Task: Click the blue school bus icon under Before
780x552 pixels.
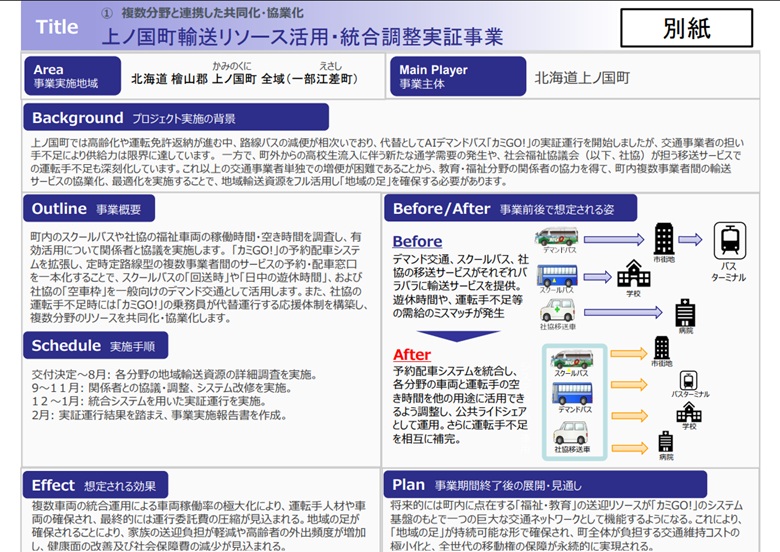Action: click(x=557, y=276)
